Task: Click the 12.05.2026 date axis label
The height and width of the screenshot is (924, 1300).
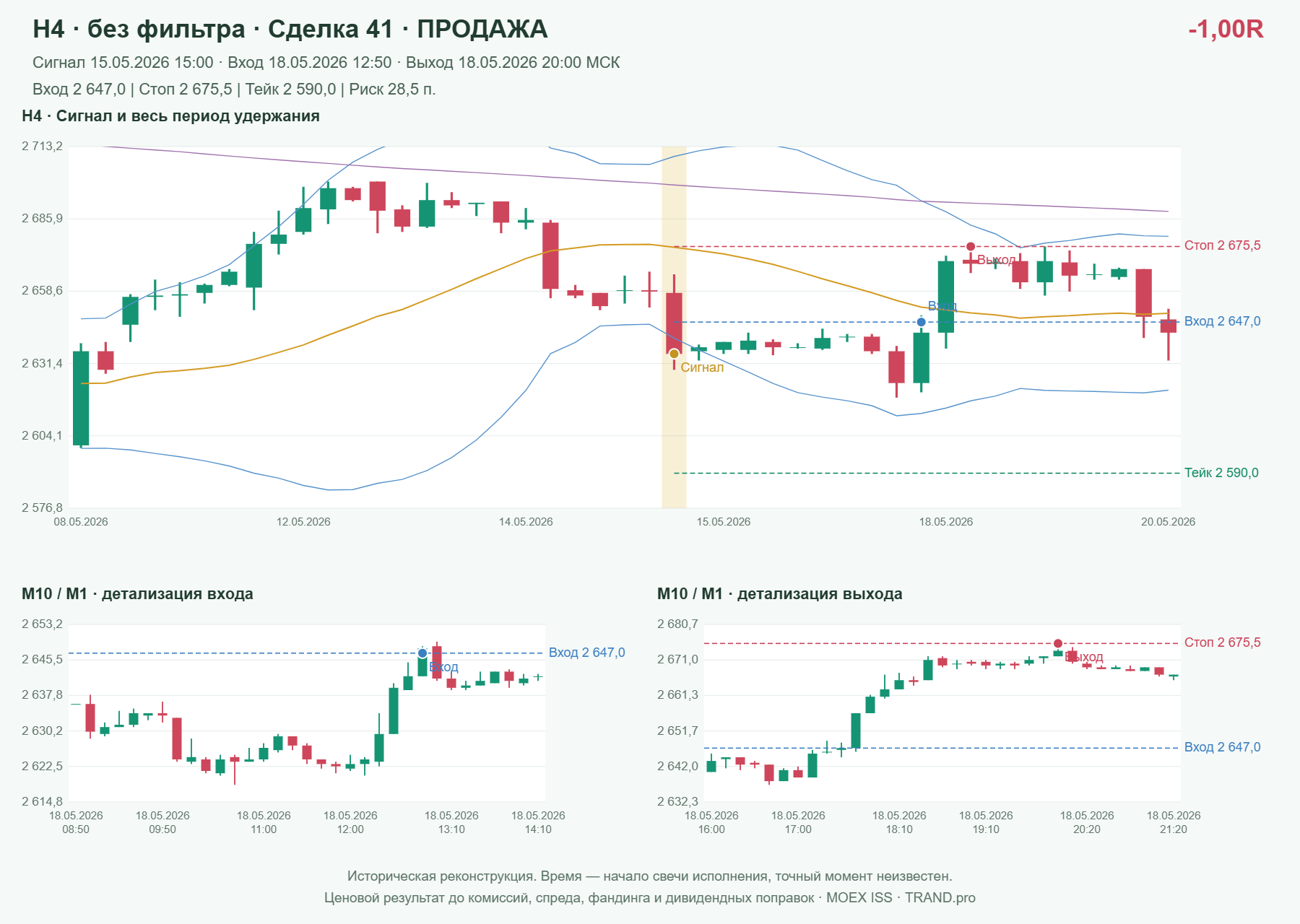Action: (303, 522)
